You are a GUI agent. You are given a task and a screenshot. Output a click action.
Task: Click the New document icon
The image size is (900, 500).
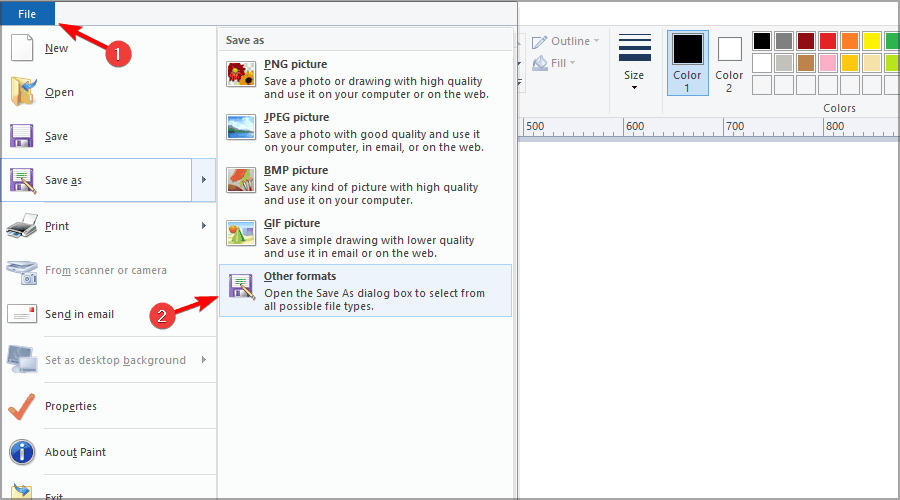click(22, 48)
